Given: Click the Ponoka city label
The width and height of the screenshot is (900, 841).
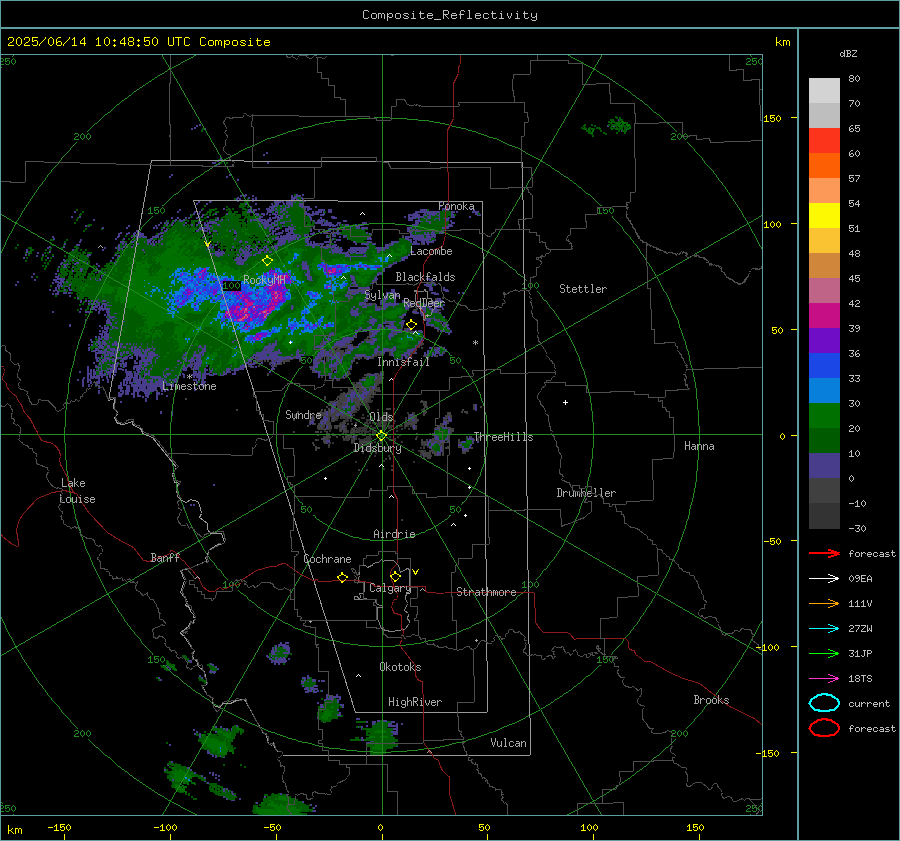Looking at the screenshot, I should tap(456, 206).
